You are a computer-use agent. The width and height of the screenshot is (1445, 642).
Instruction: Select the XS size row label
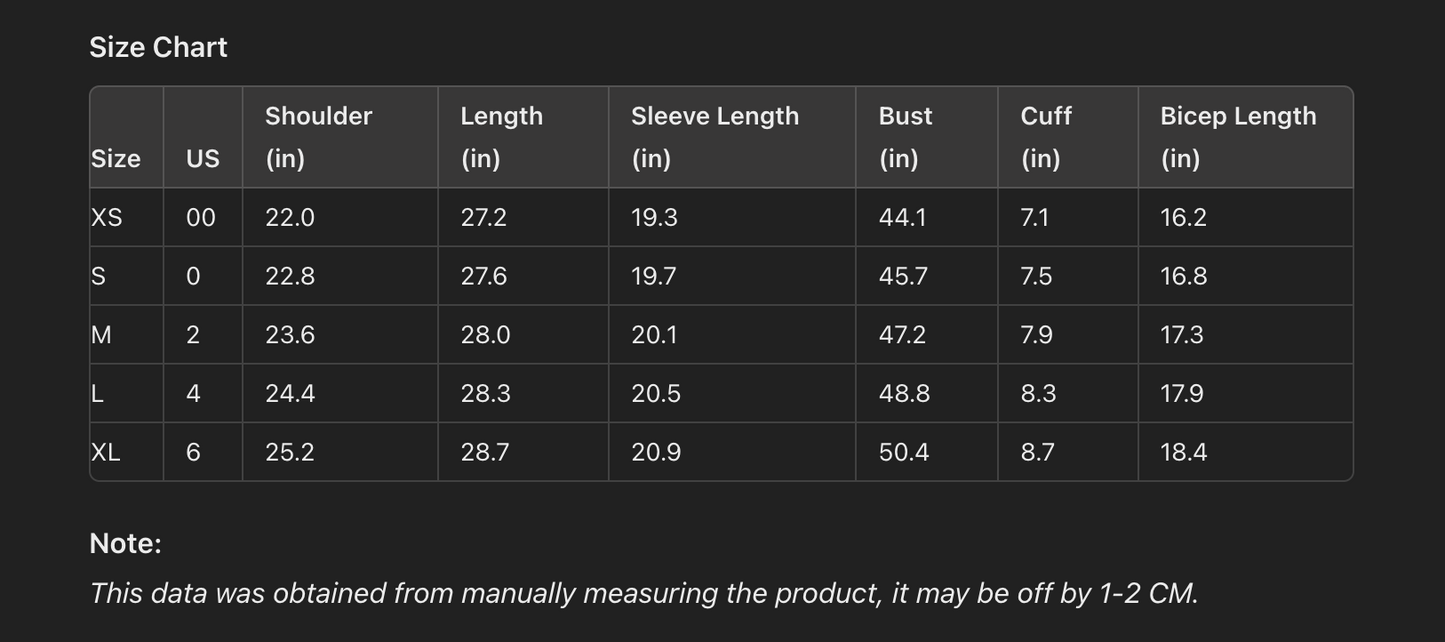click(107, 217)
